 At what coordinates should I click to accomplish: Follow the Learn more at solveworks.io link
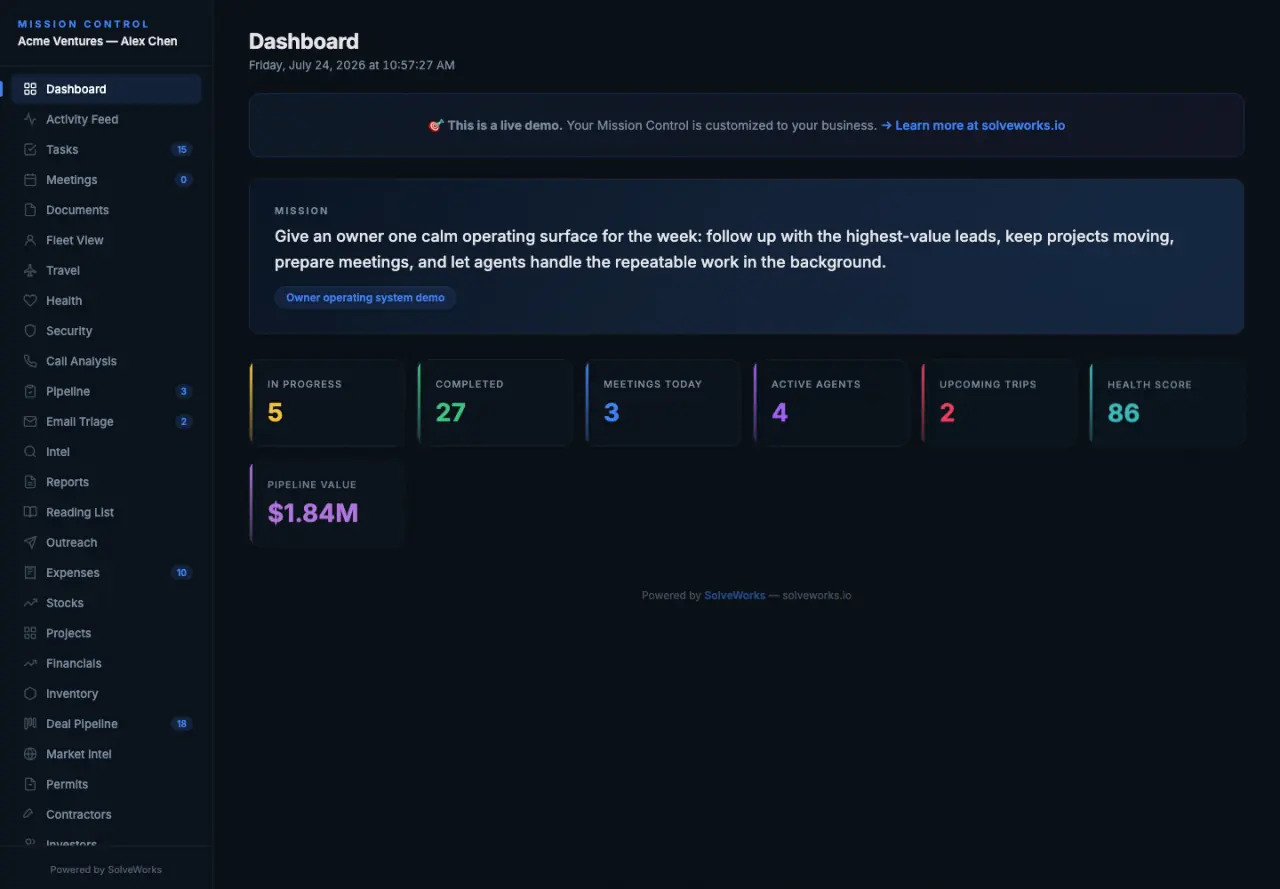[x=973, y=126]
